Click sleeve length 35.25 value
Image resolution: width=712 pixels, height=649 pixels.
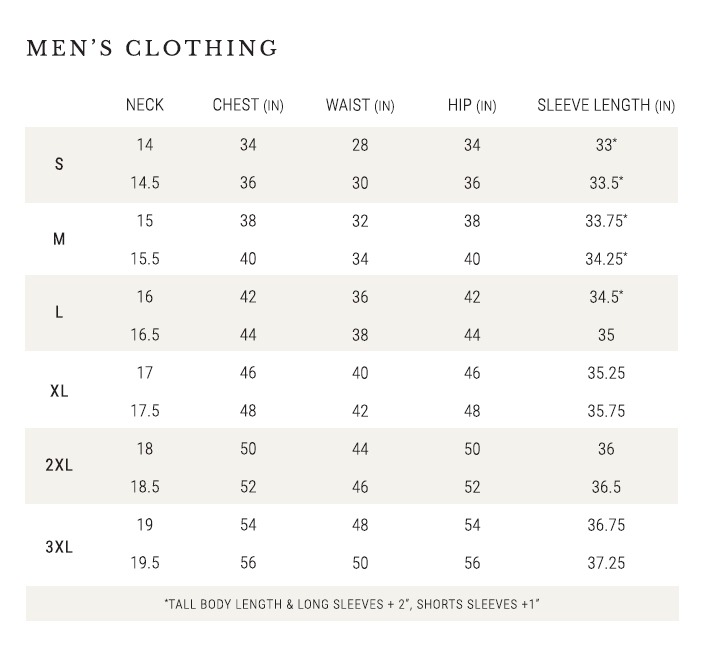pyautogui.click(x=606, y=373)
